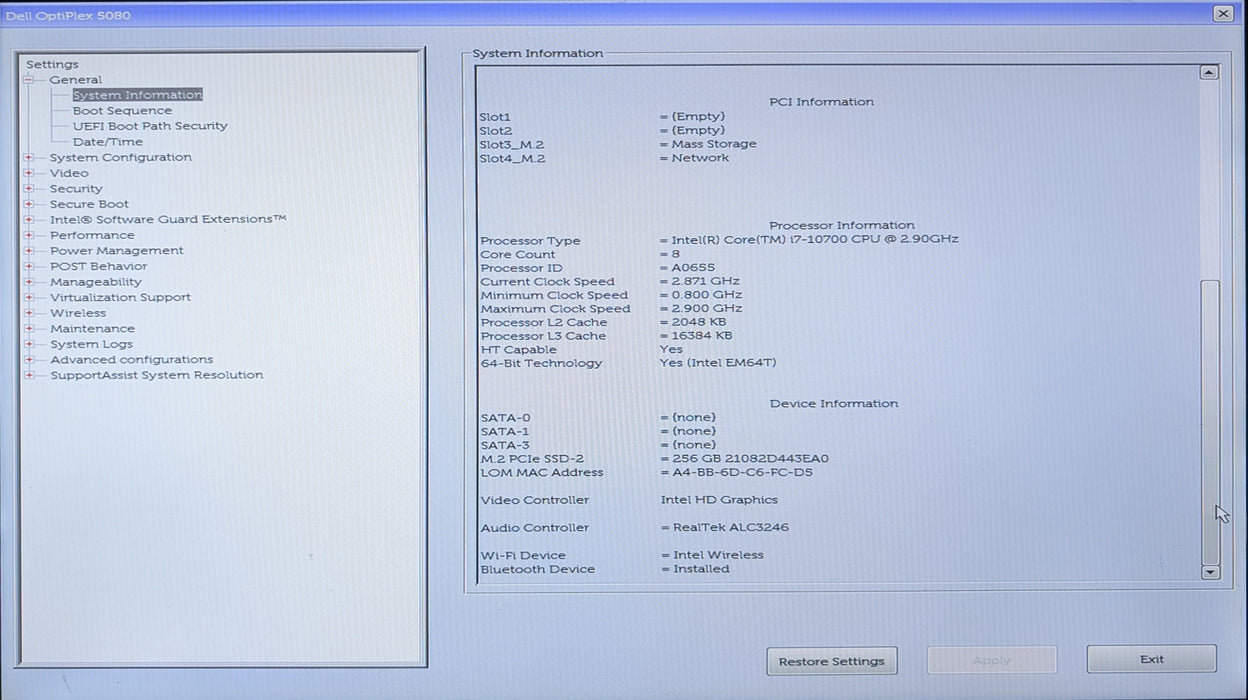The image size is (1248, 700).
Task: Select the Performance category
Action: [92, 235]
